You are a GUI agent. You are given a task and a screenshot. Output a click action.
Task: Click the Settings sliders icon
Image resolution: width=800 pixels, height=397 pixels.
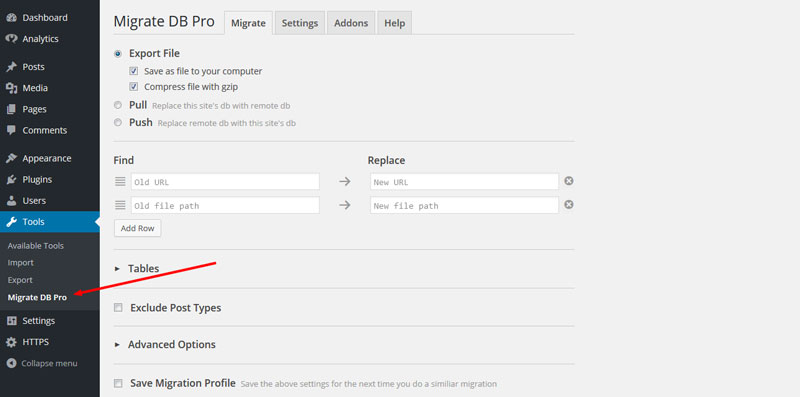(x=11, y=321)
